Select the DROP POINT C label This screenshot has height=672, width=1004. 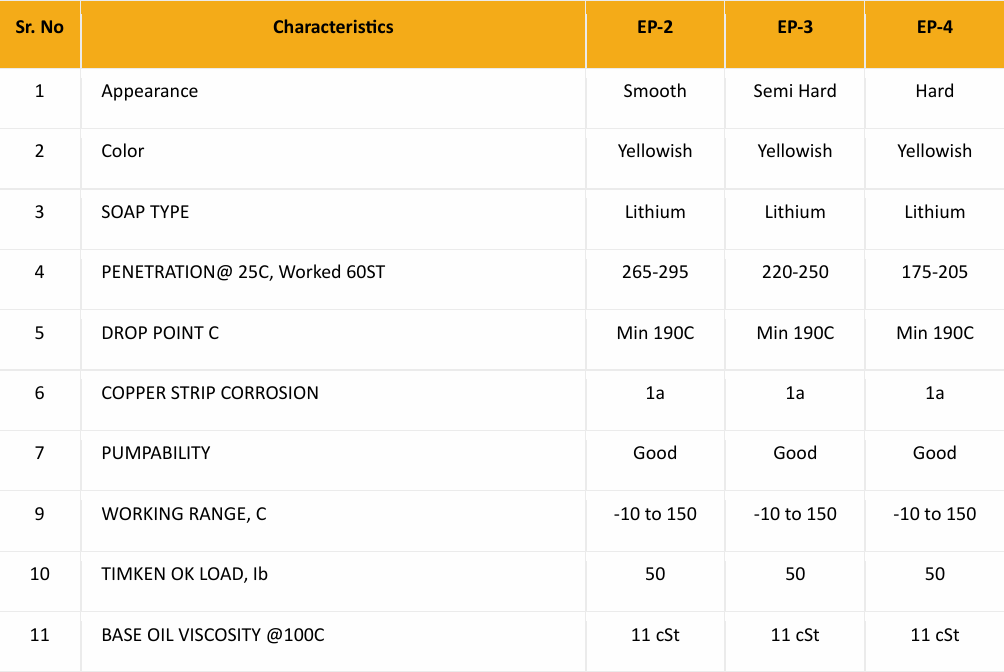point(159,333)
